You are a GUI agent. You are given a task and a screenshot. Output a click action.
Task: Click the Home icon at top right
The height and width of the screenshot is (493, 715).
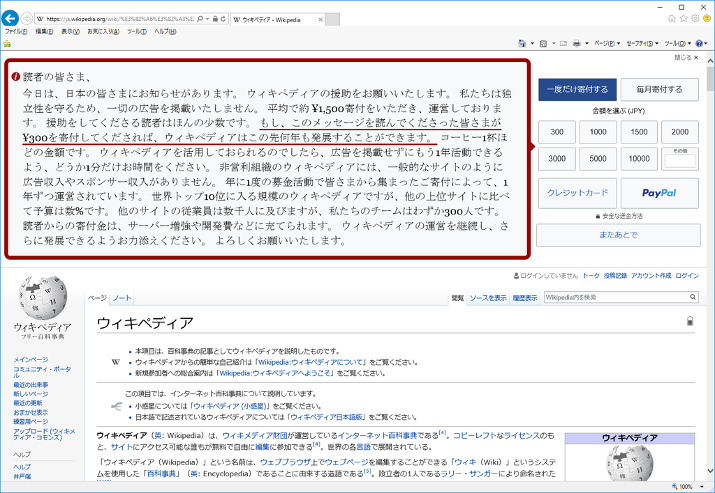672,19
